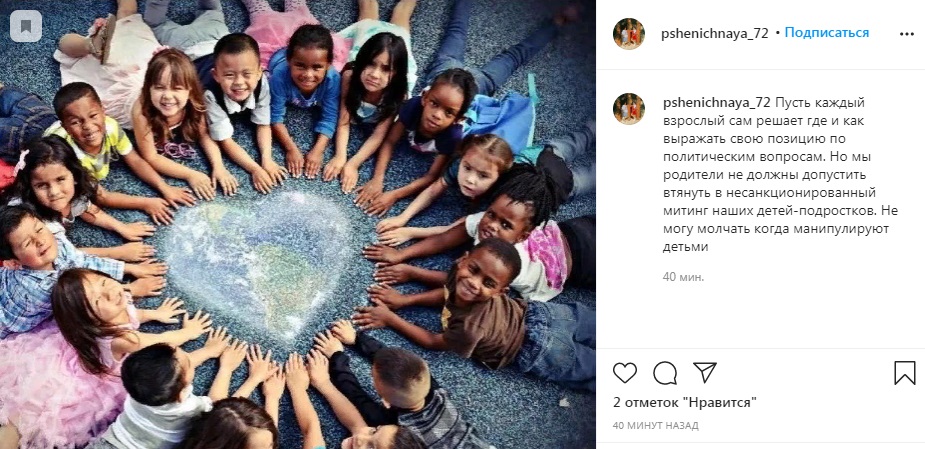Save post using bookmark icon below caption
This screenshot has height=449, width=925.
[x=905, y=373]
